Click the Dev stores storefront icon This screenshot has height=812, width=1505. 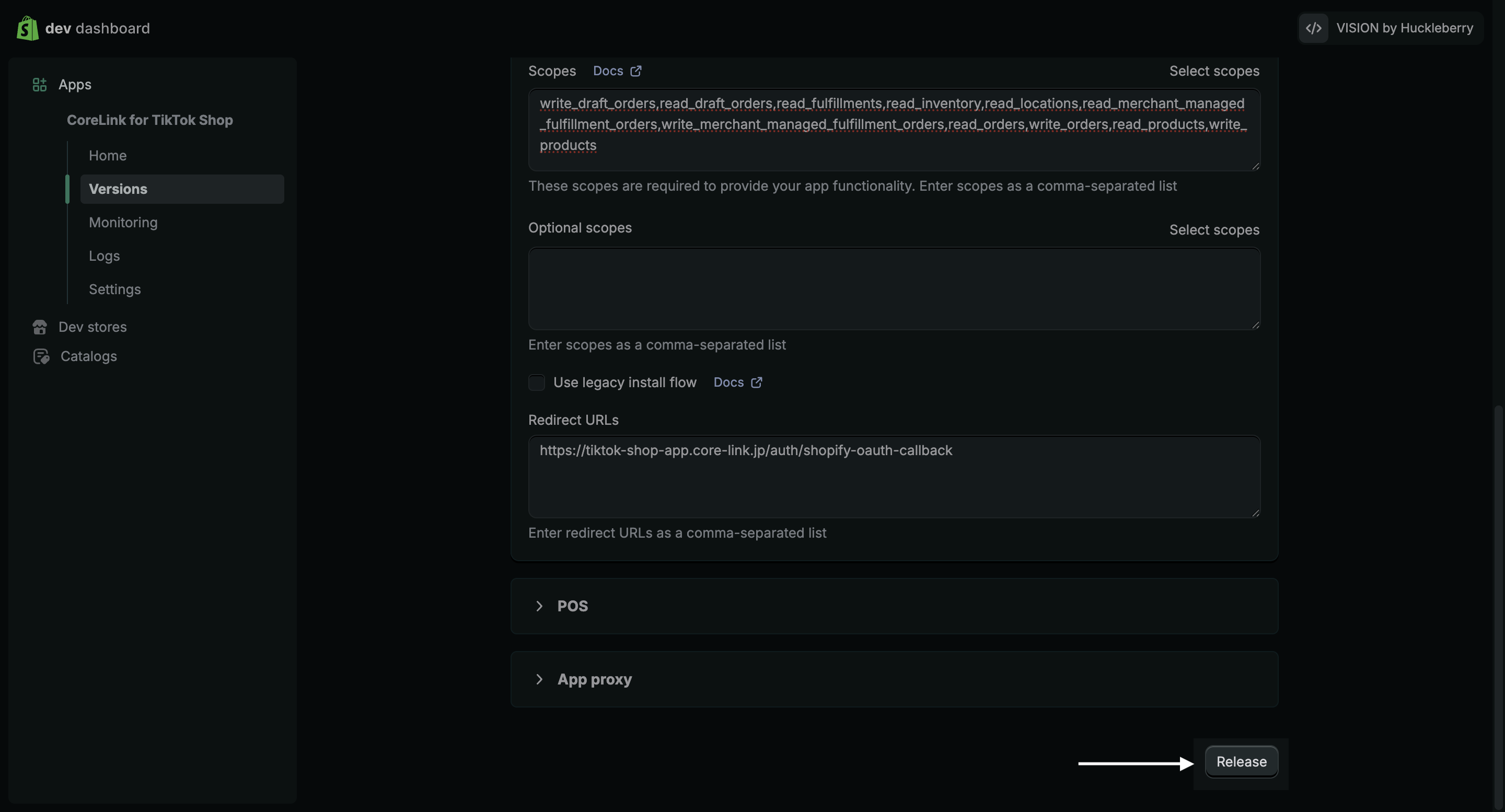click(x=40, y=327)
